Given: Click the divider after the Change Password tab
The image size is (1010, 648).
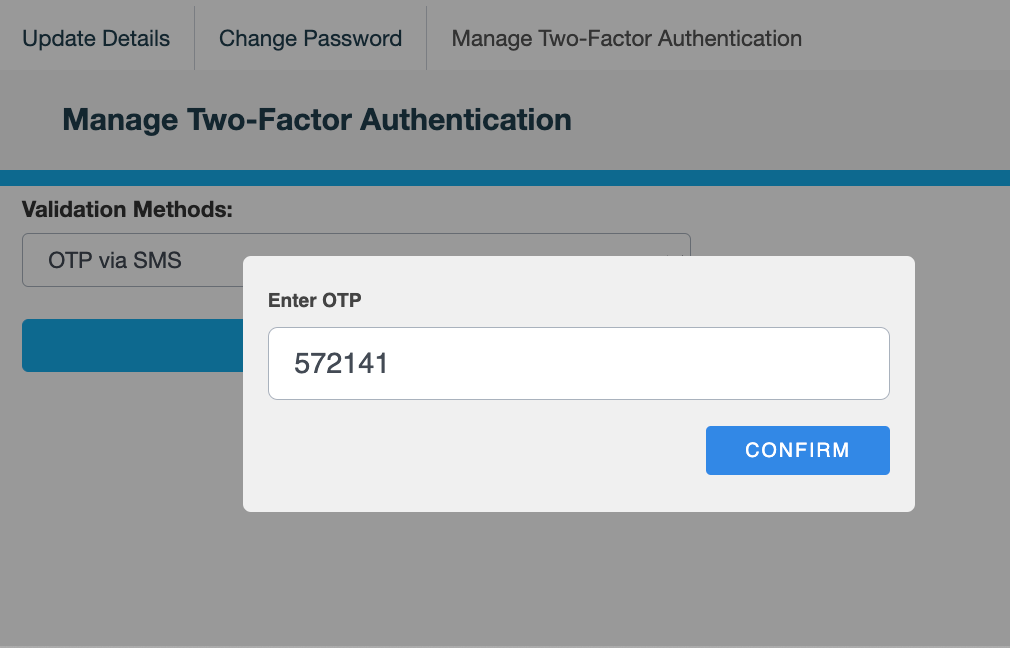Looking at the screenshot, I should (x=426, y=38).
